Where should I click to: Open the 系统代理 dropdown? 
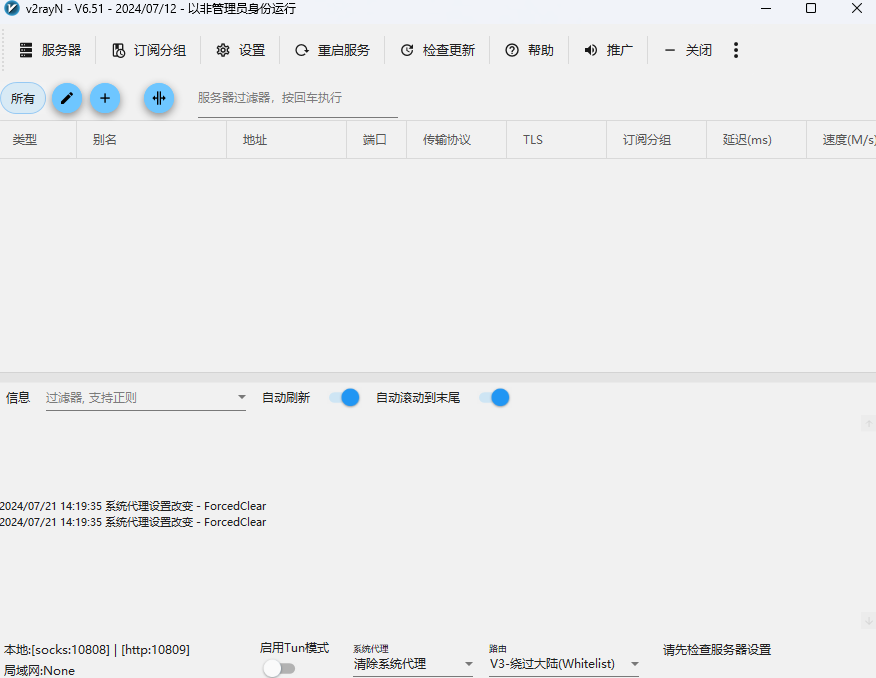click(x=468, y=663)
